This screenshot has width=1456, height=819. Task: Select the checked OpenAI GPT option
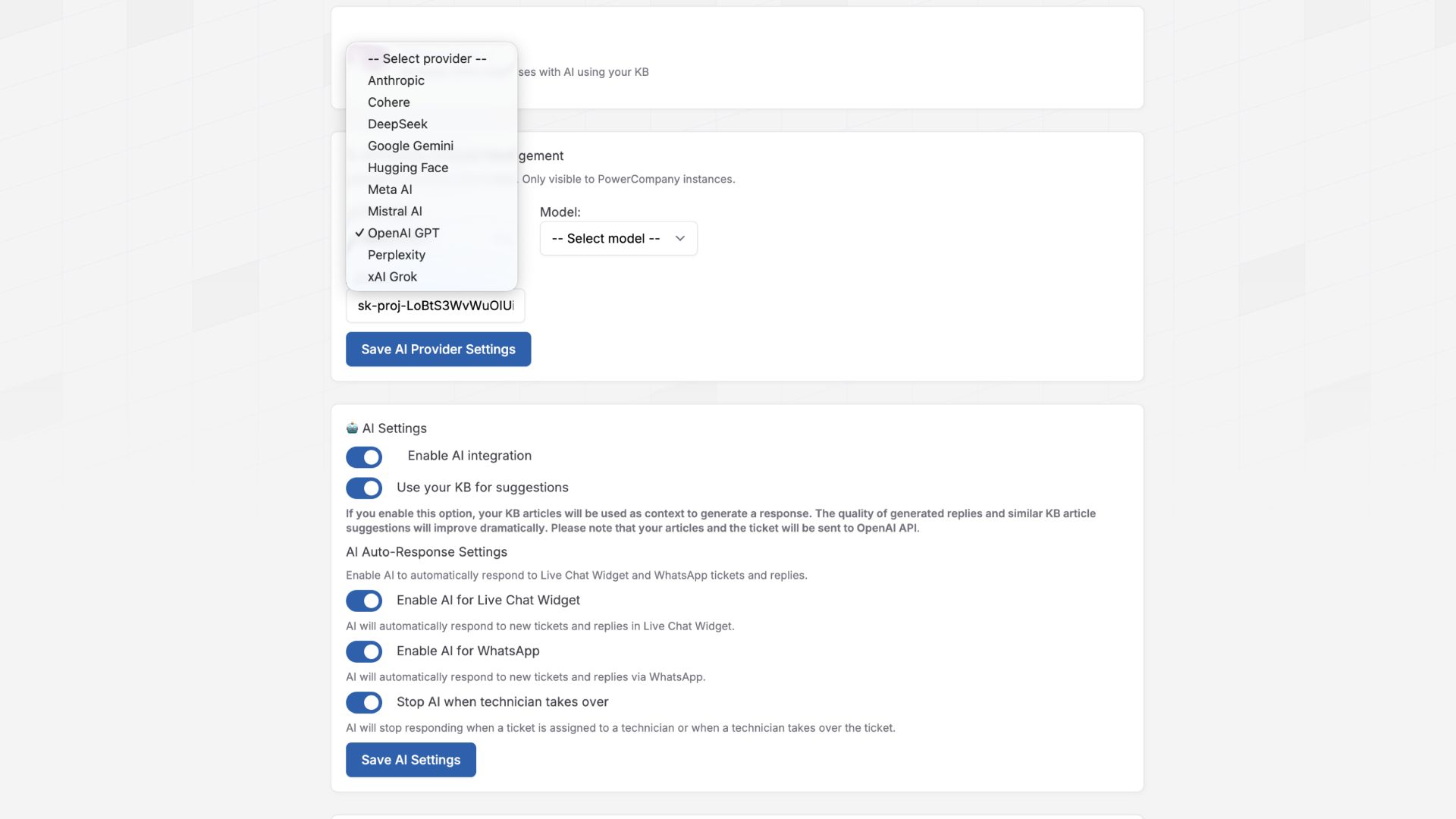[403, 234]
